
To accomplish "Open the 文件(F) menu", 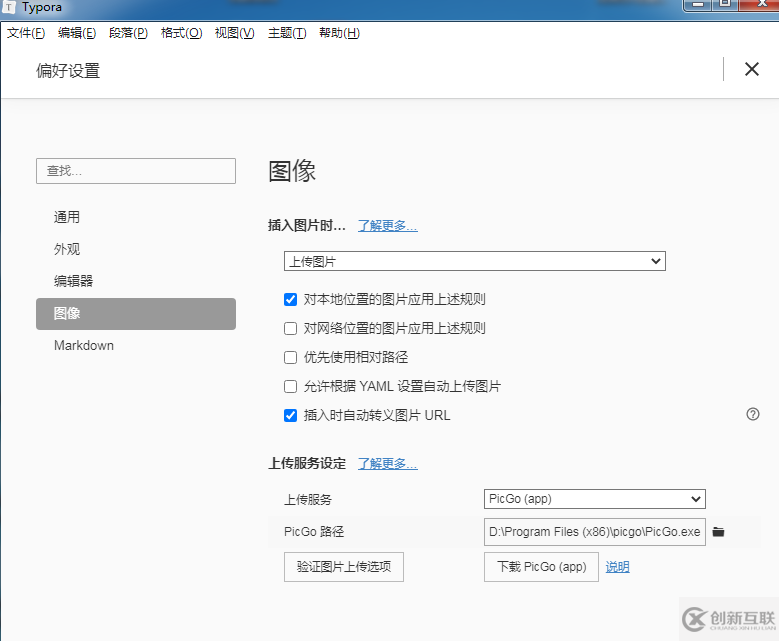I will [25, 33].
